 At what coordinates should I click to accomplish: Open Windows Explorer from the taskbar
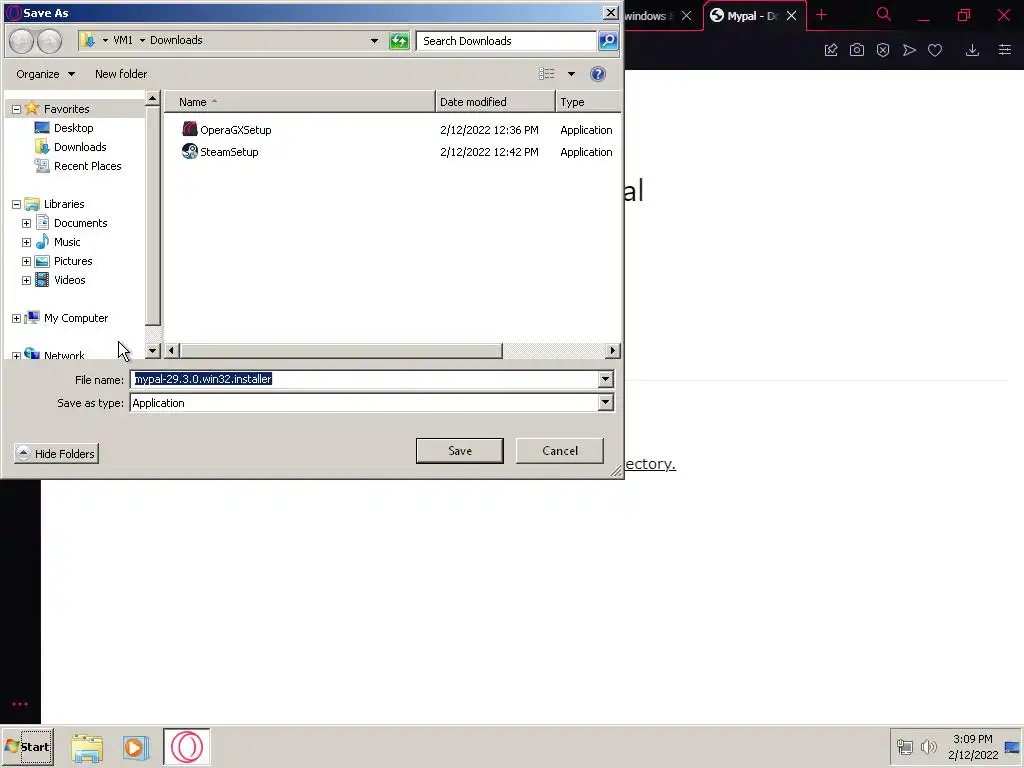(x=87, y=747)
